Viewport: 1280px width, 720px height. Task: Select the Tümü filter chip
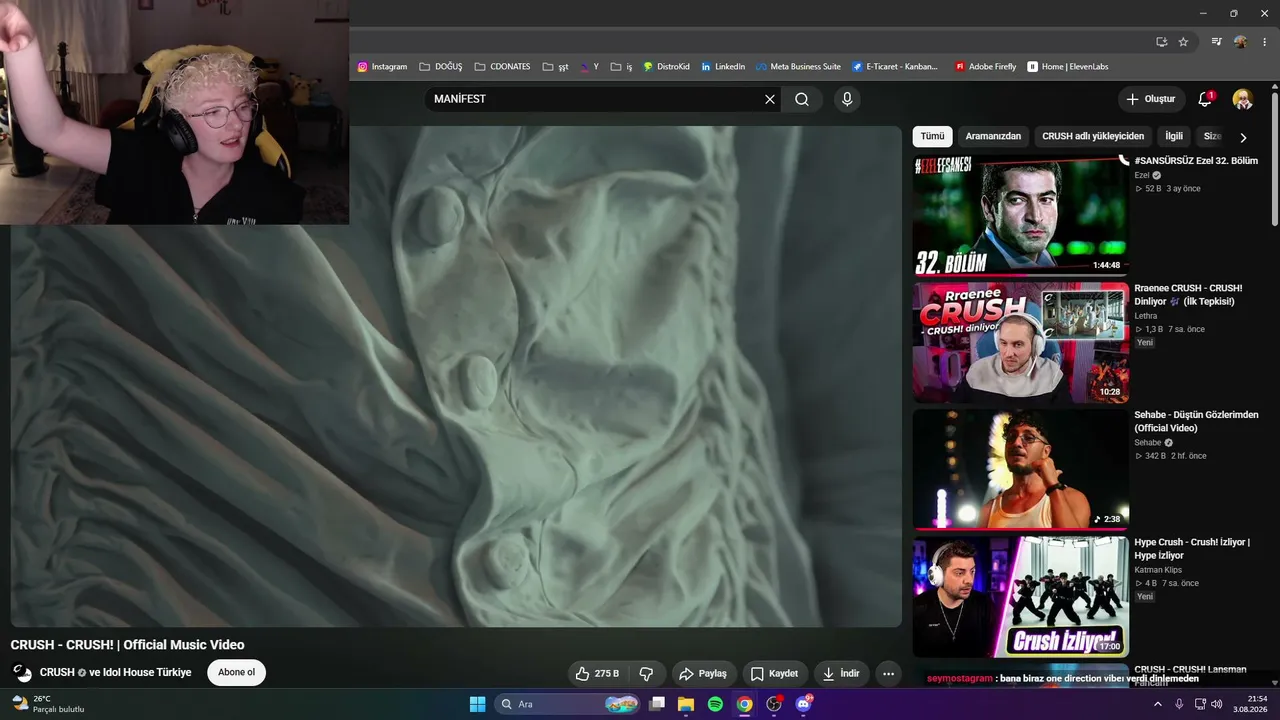932,136
